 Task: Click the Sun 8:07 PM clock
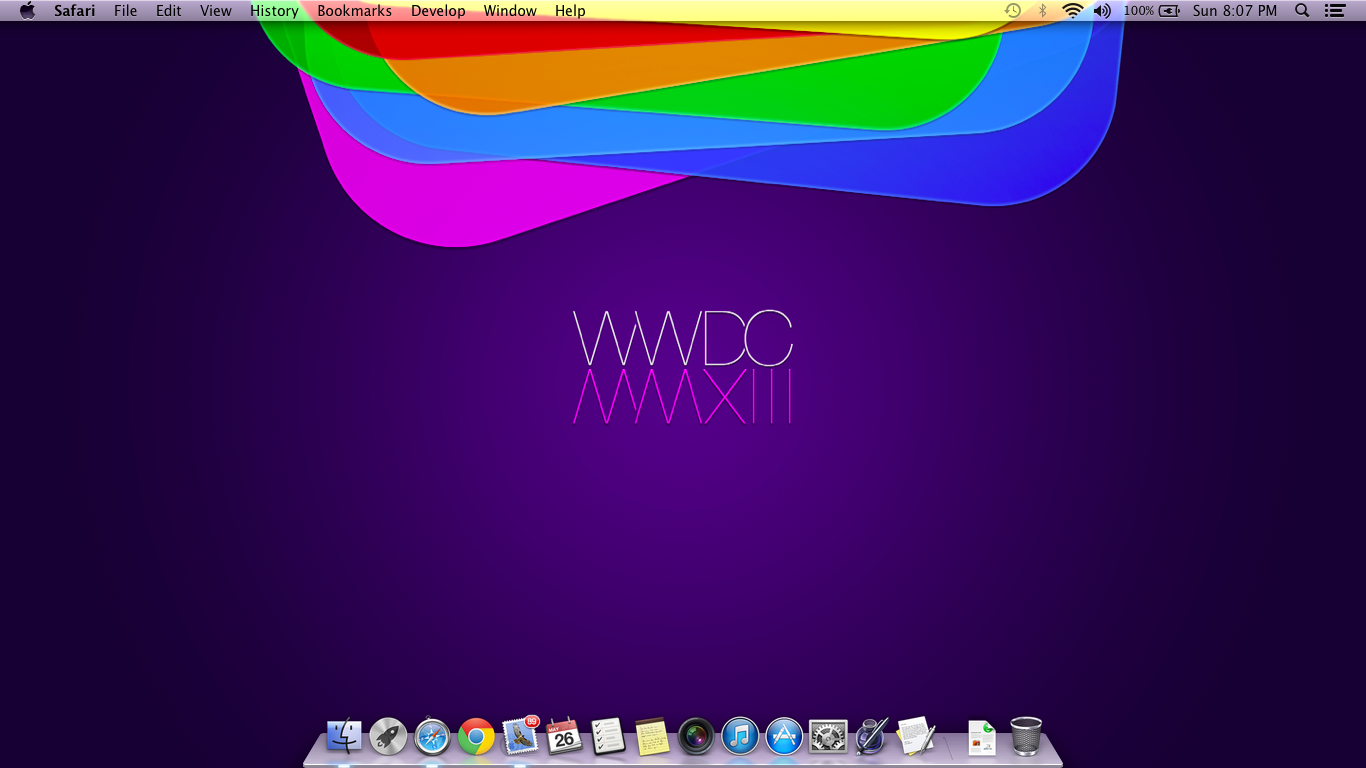(1235, 11)
